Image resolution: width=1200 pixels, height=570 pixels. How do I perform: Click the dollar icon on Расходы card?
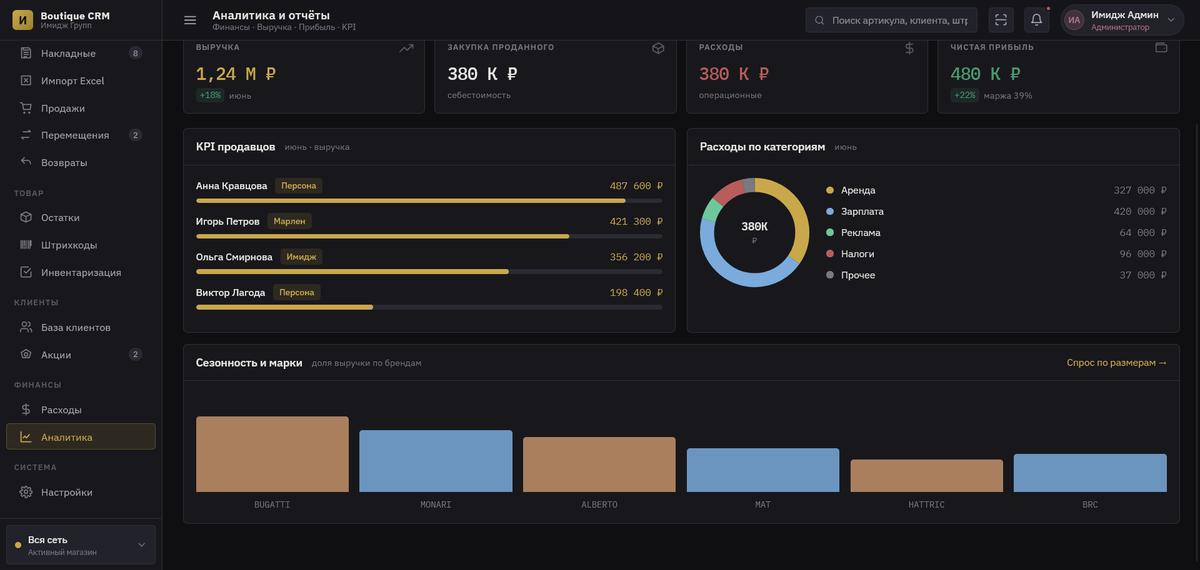pyautogui.click(x=909, y=48)
